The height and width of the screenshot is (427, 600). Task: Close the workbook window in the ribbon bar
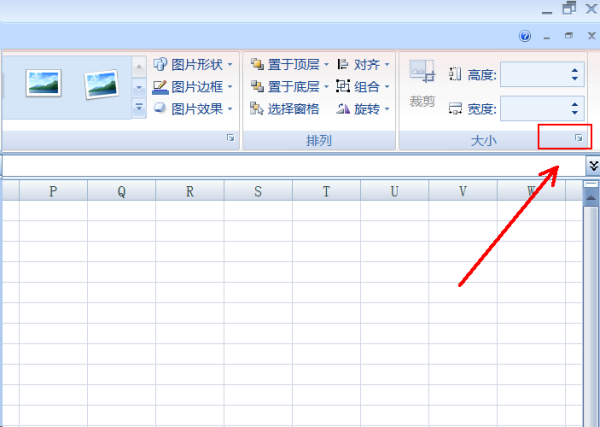tap(592, 36)
